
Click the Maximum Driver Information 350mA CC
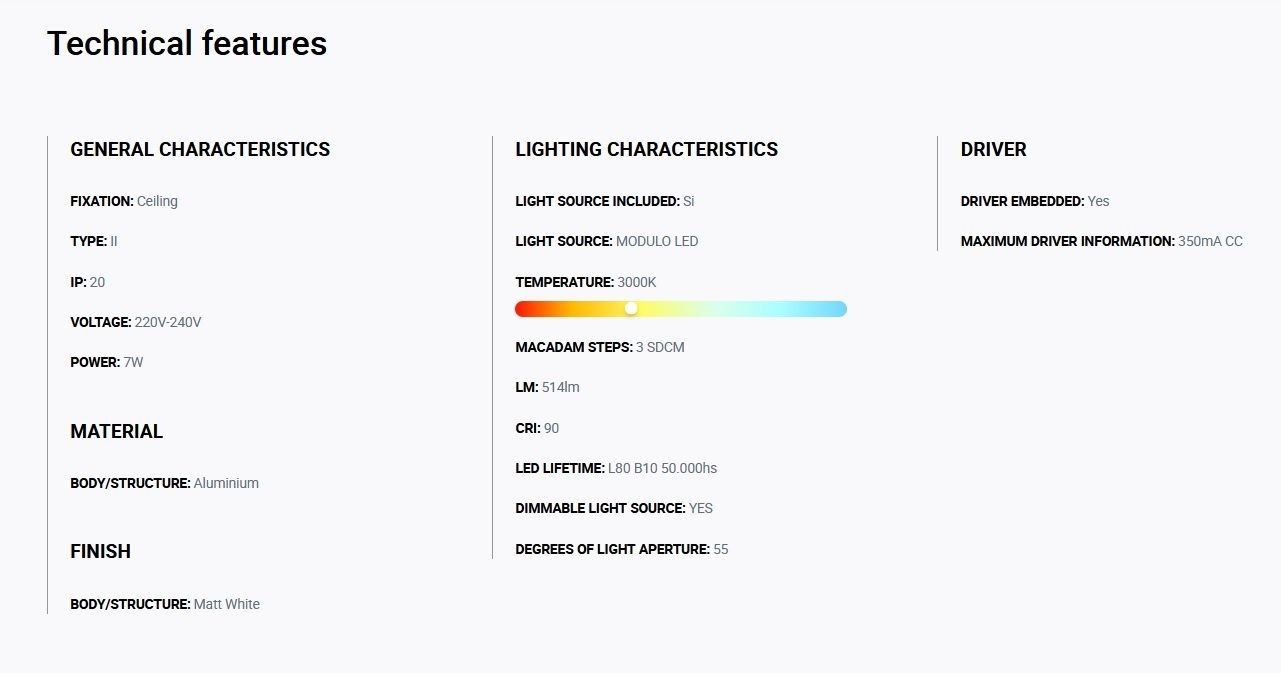(1102, 241)
